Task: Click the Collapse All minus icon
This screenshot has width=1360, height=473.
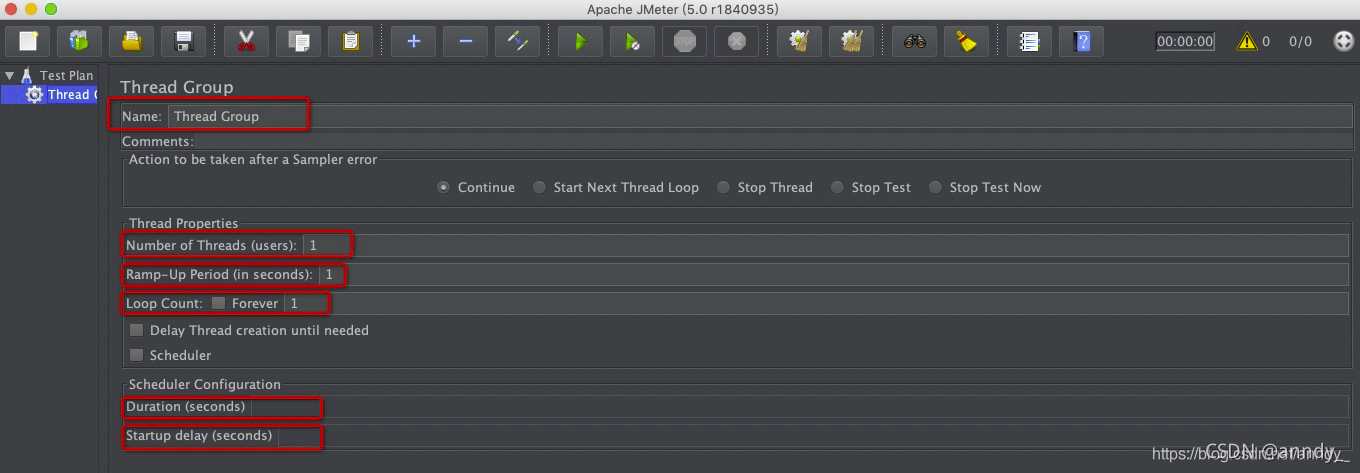Action: click(465, 42)
